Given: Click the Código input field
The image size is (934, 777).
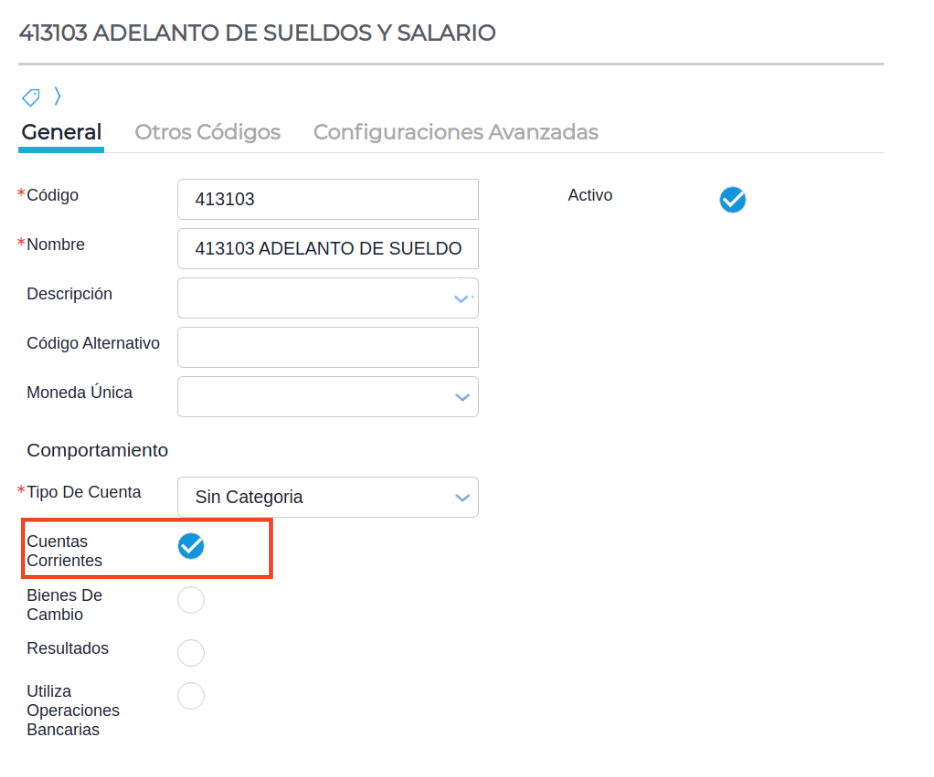Looking at the screenshot, I should [x=327, y=199].
